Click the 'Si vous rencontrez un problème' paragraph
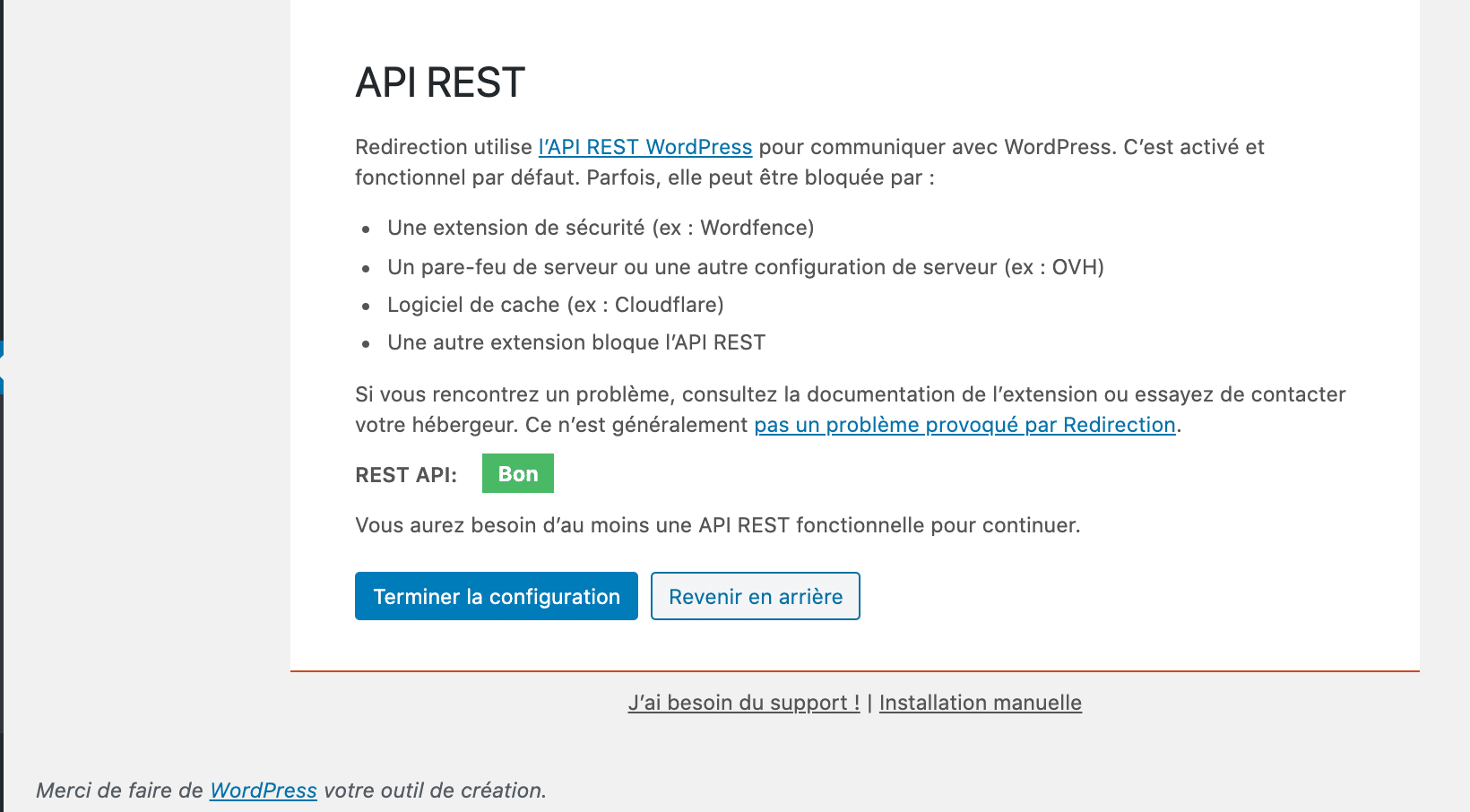The width and height of the screenshot is (1470, 812). click(x=850, y=394)
